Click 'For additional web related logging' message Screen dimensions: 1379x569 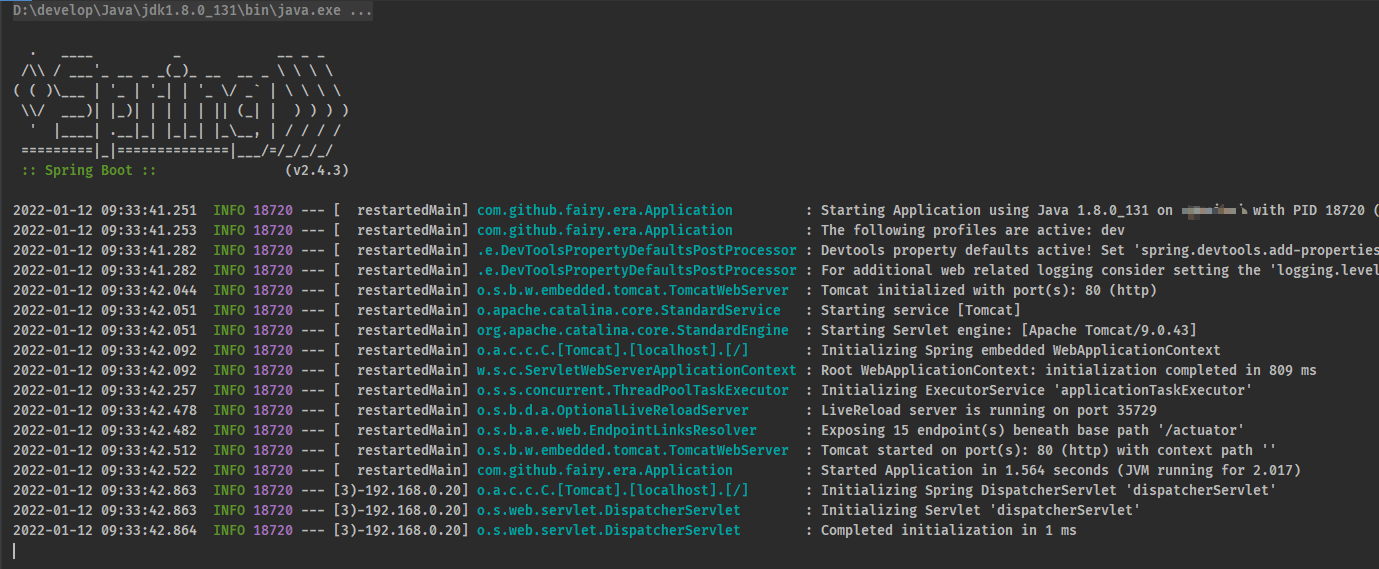click(x=1099, y=270)
